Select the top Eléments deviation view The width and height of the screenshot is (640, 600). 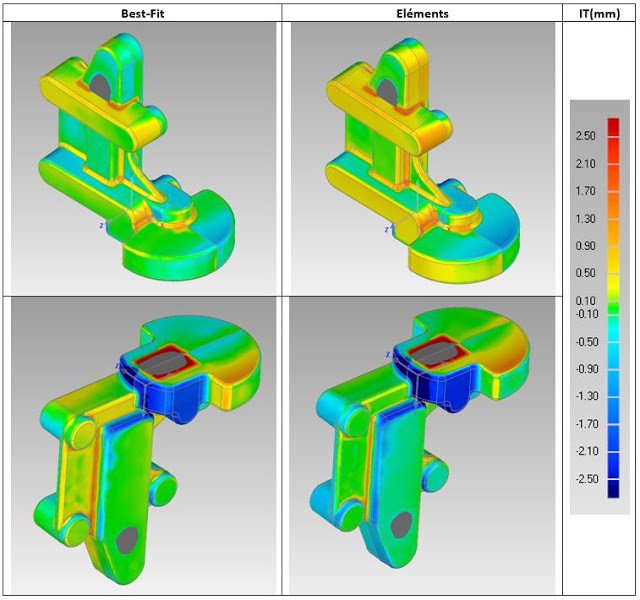pyautogui.click(x=423, y=157)
